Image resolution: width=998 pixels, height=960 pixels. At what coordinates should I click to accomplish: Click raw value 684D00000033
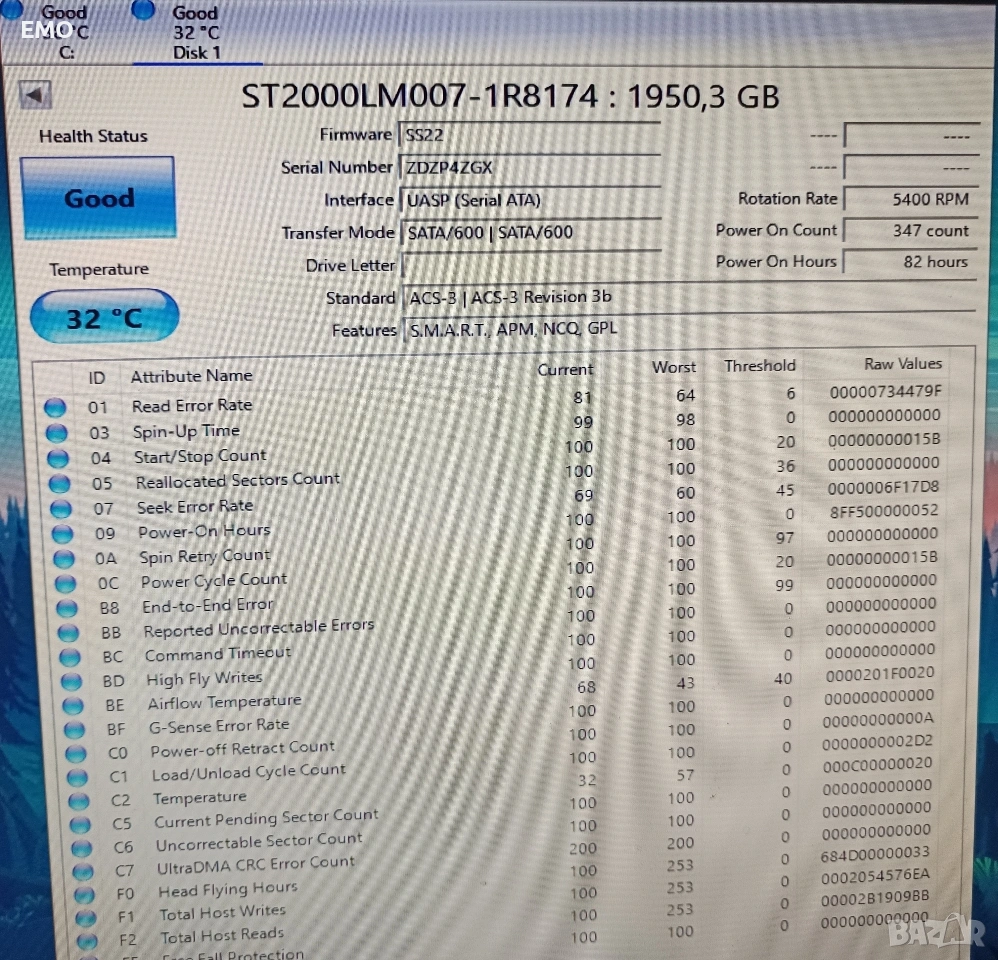pos(875,854)
